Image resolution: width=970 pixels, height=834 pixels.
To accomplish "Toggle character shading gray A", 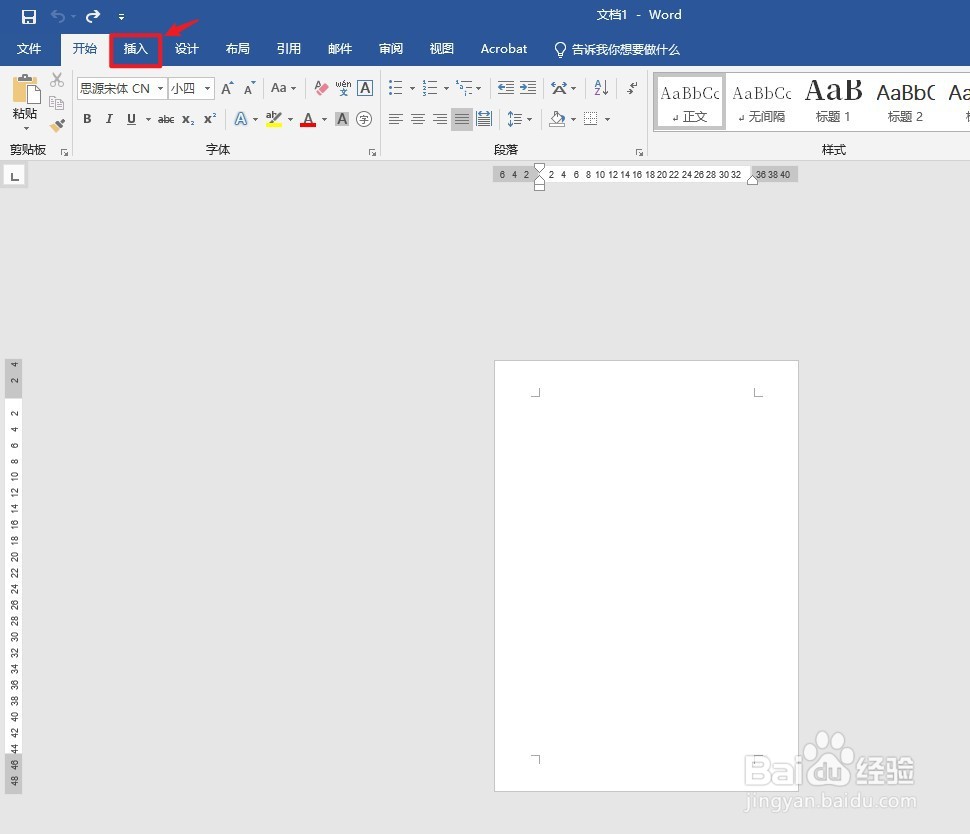I will coord(342,119).
